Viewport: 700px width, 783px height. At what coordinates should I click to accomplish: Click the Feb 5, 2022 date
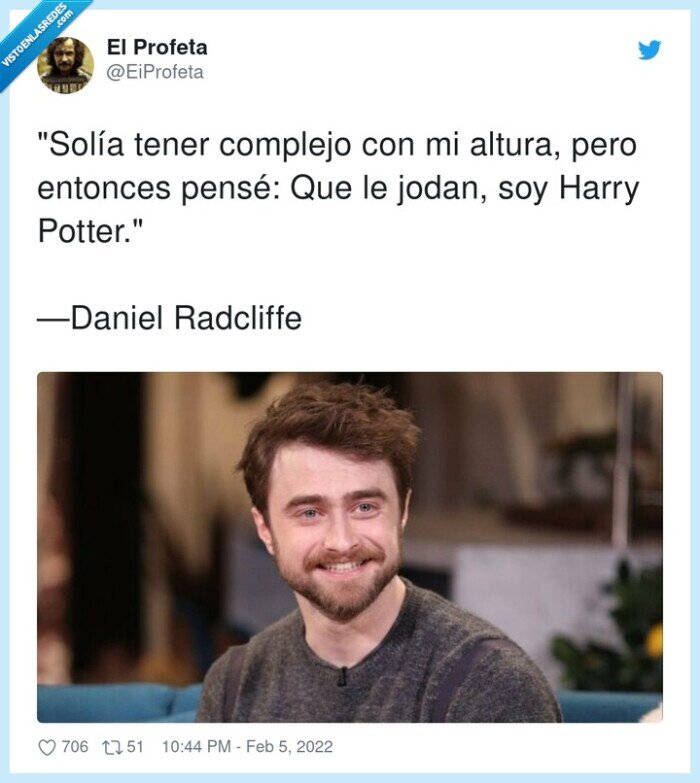pos(290,747)
